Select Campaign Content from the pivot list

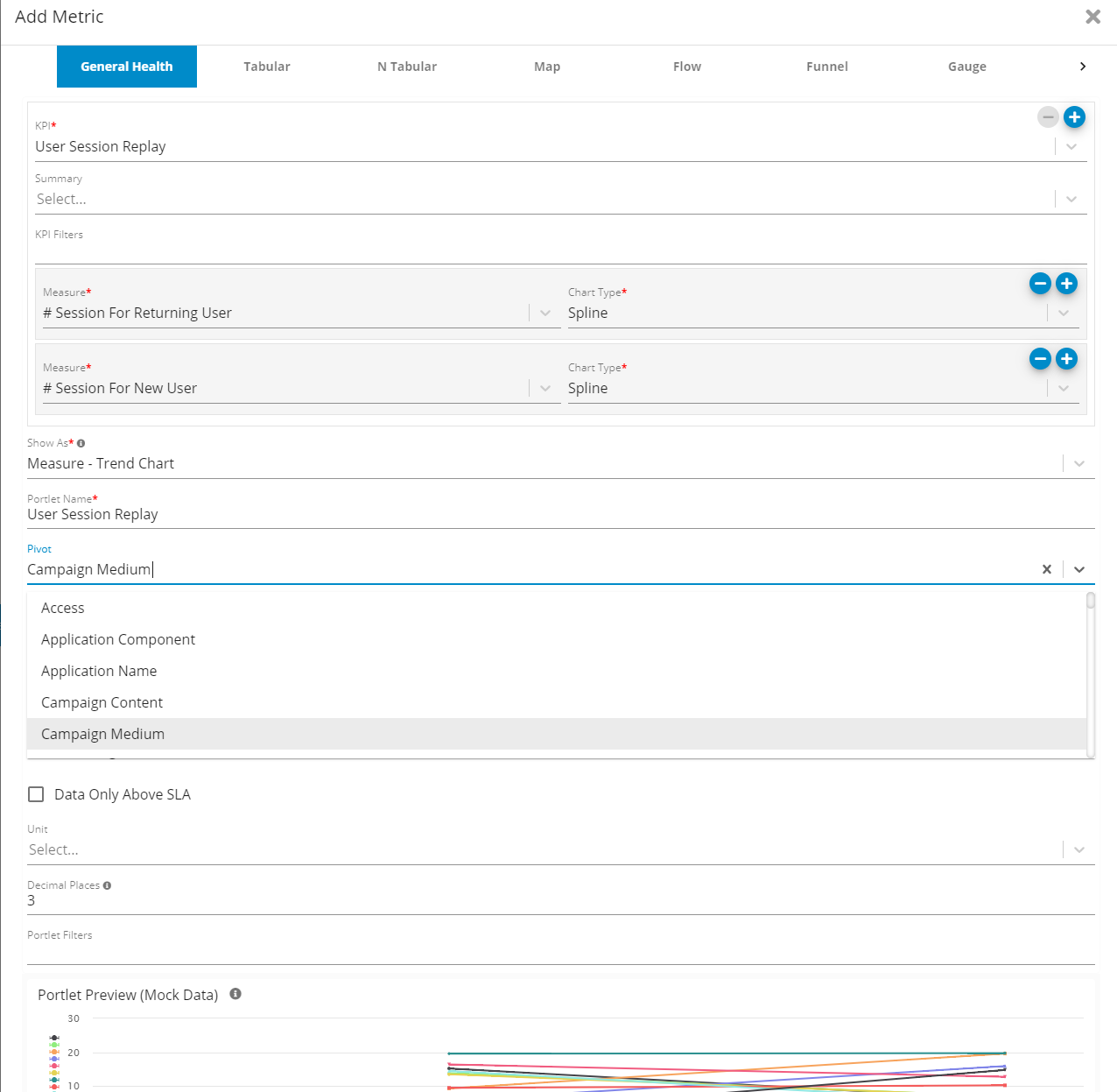[102, 702]
